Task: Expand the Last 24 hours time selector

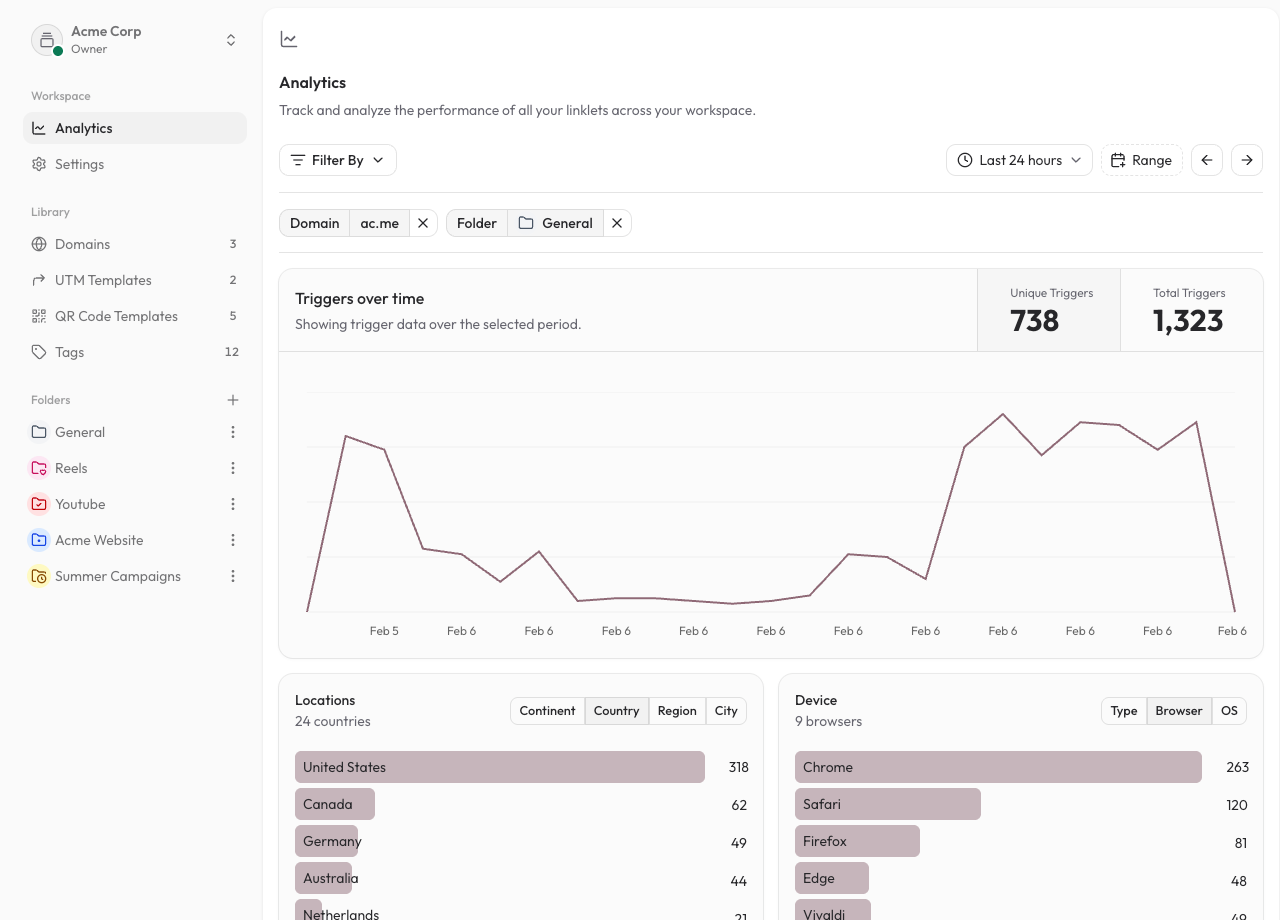Action: (1018, 160)
